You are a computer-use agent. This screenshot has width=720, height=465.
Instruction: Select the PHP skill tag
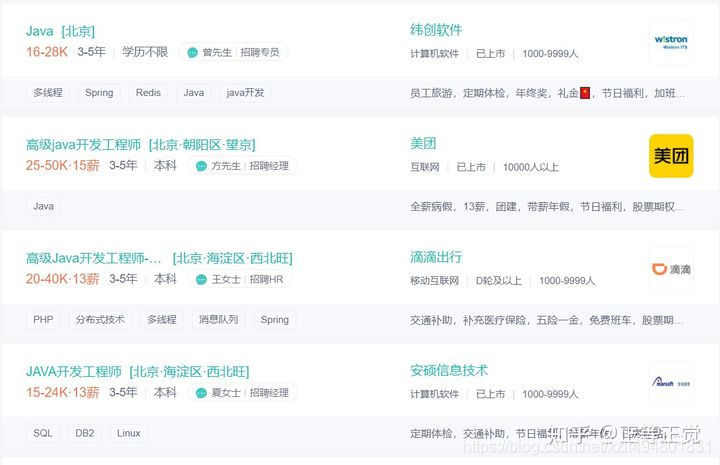43,320
